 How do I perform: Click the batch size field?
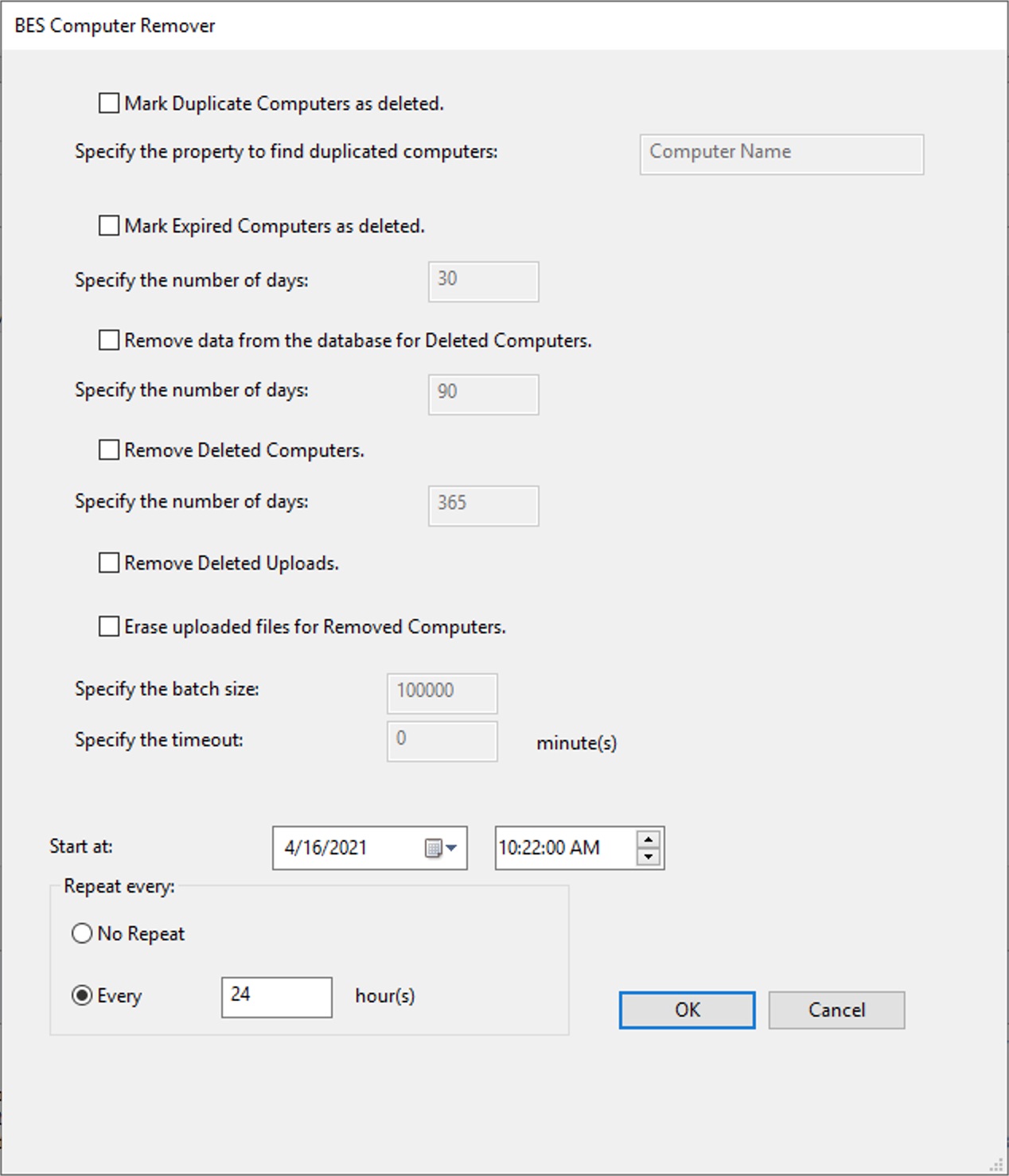pyautogui.click(x=442, y=693)
